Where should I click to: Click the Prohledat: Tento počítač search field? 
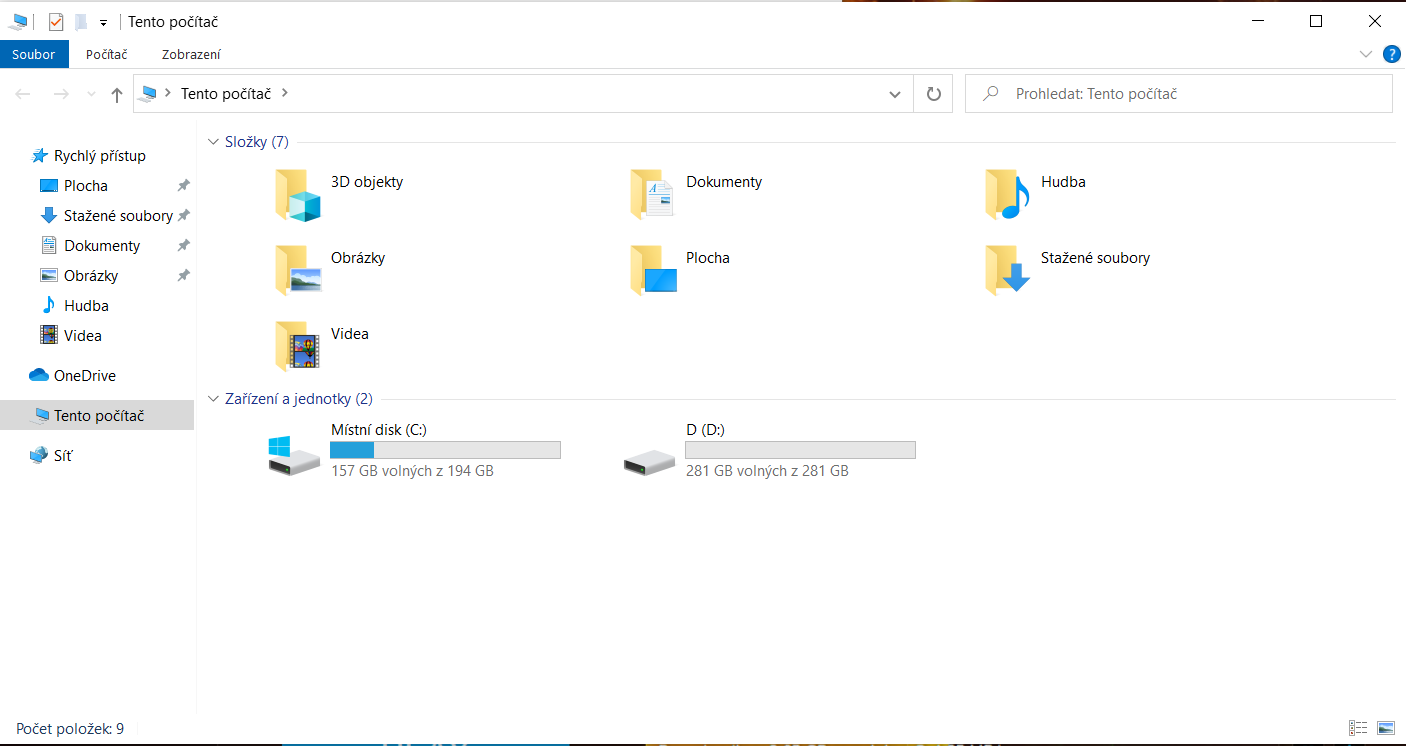coord(1179,94)
